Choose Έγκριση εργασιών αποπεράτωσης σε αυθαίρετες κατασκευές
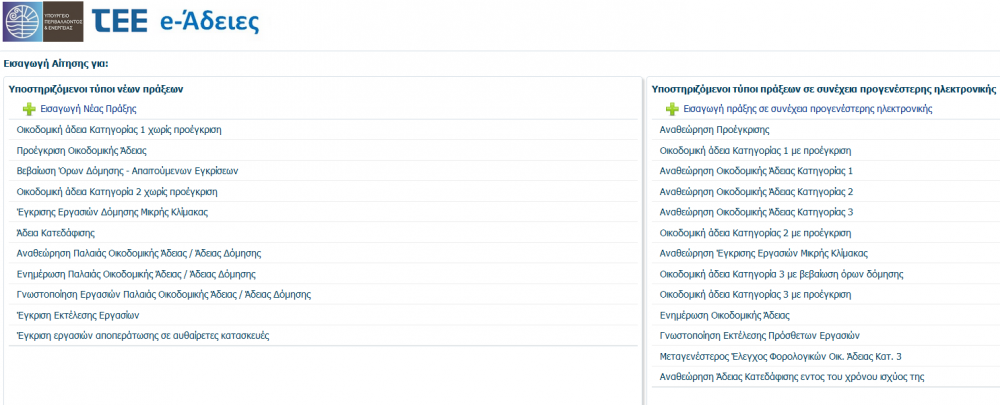The width and height of the screenshot is (1000, 405). point(142,335)
